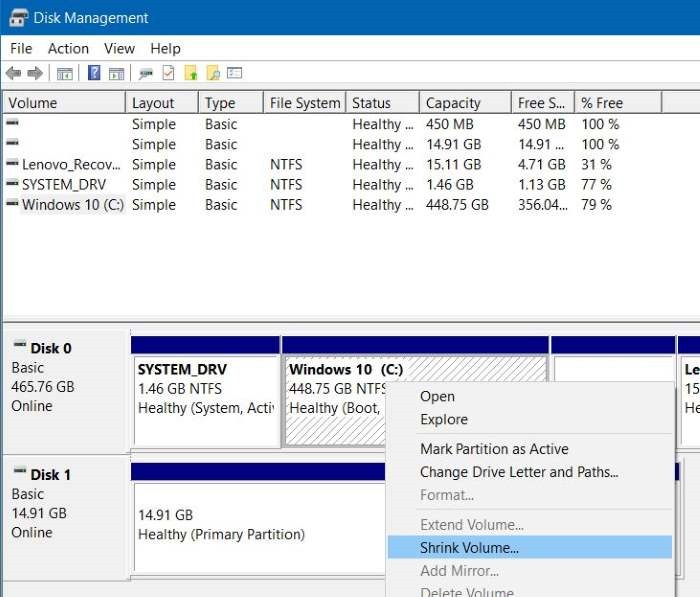Viewport: 700px width, 597px height.
Task: Open the Action menu
Action: (x=68, y=48)
